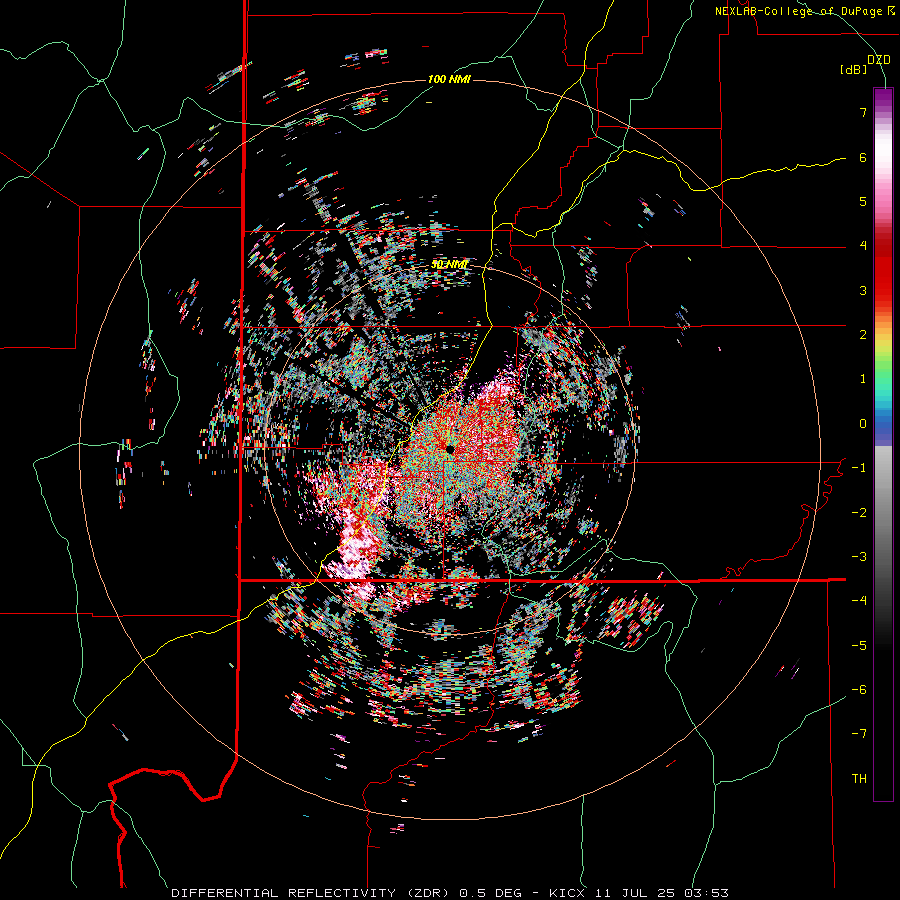Click the 1 value on color scale

pos(863,379)
